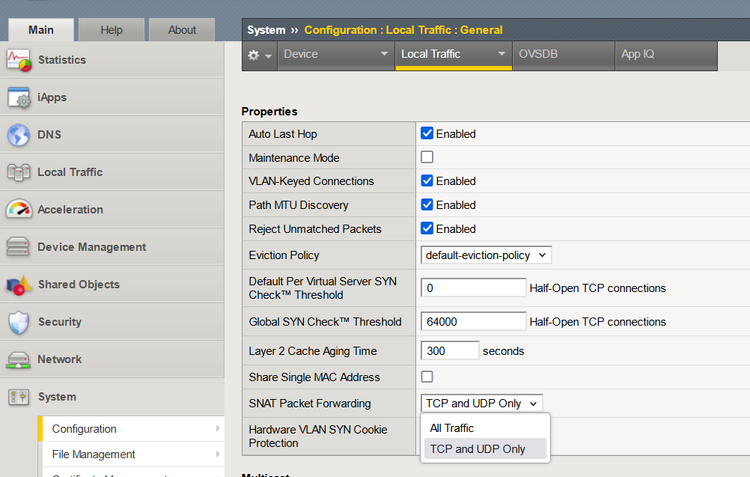Image resolution: width=750 pixels, height=477 pixels.
Task: Click the Acceleration gauge icon
Action: pyautogui.click(x=19, y=210)
